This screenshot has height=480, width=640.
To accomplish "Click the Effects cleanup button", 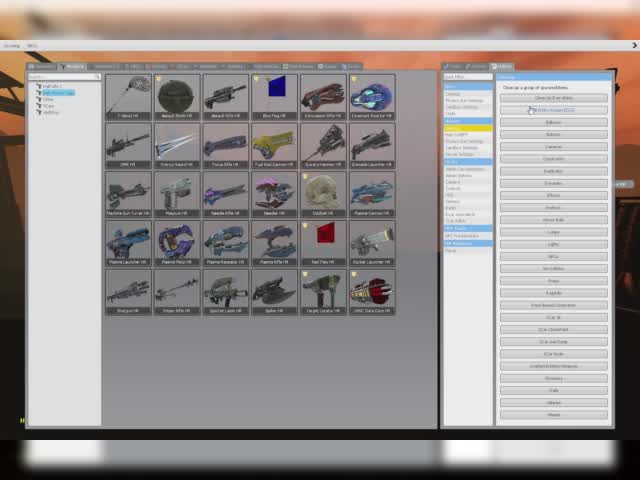I will click(554, 196).
